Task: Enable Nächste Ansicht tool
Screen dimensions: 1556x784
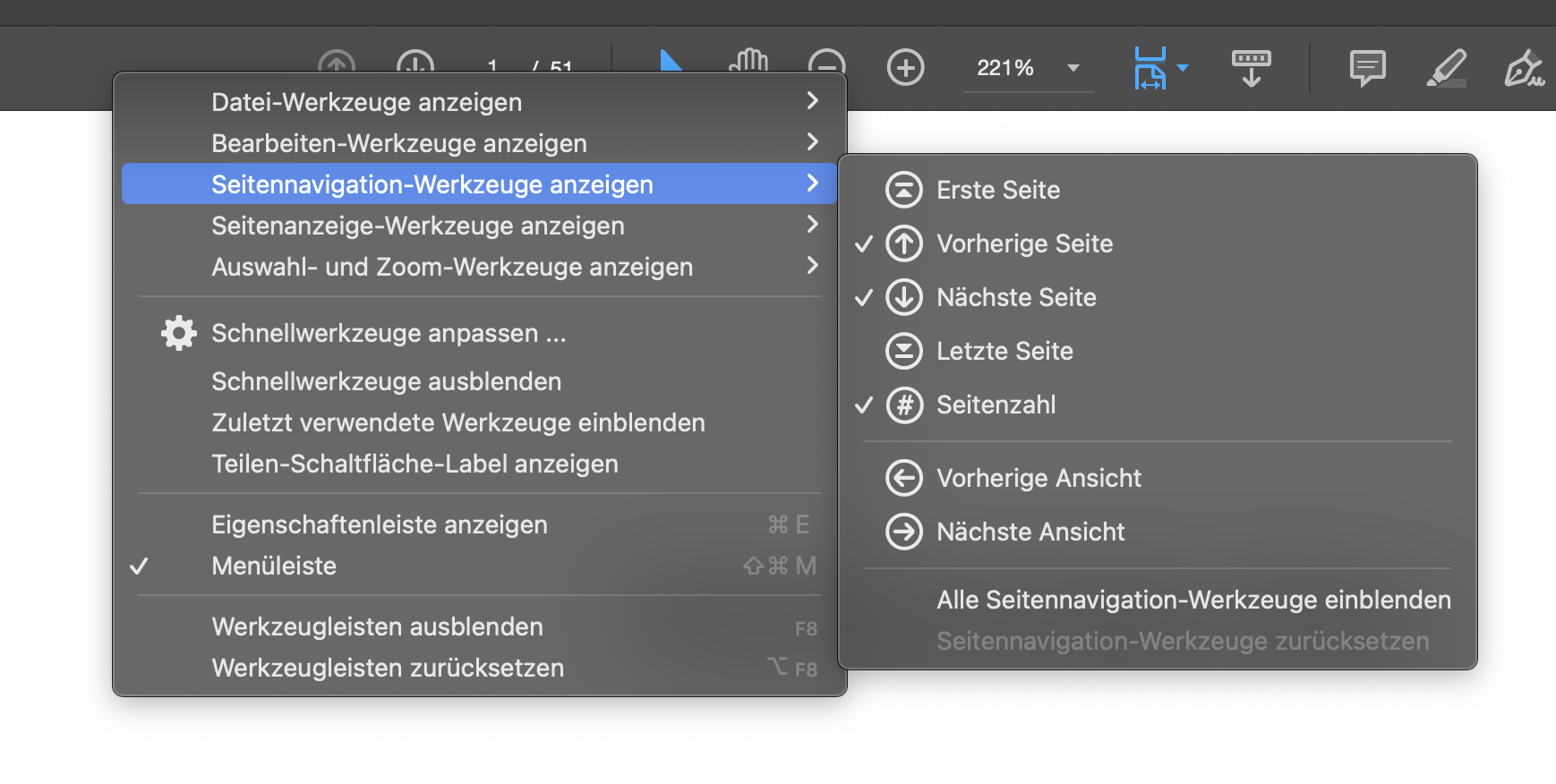Action: (x=1157, y=532)
